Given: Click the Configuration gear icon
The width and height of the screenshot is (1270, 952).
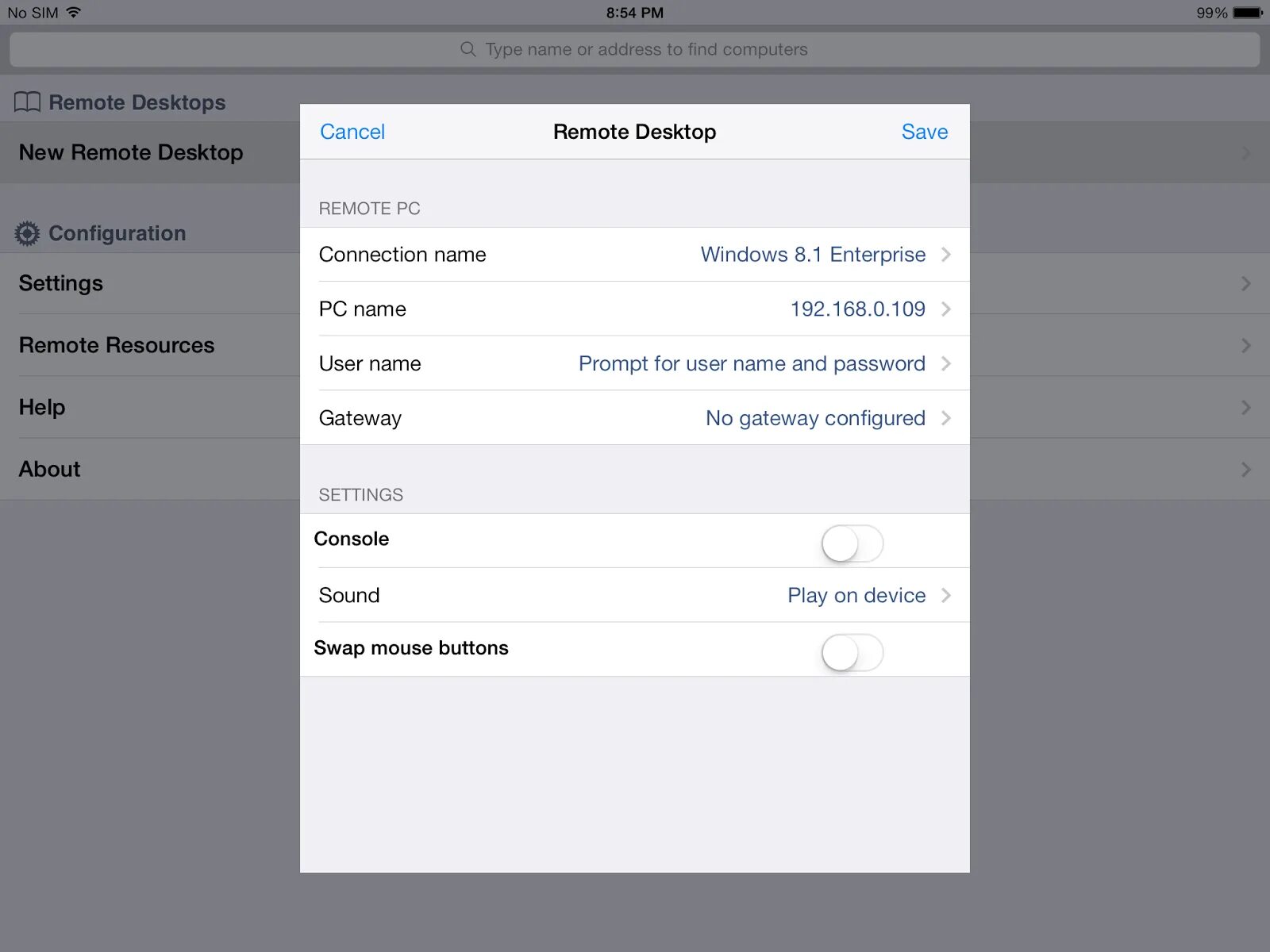Looking at the screenshot, I should click(x=27, y=232).
